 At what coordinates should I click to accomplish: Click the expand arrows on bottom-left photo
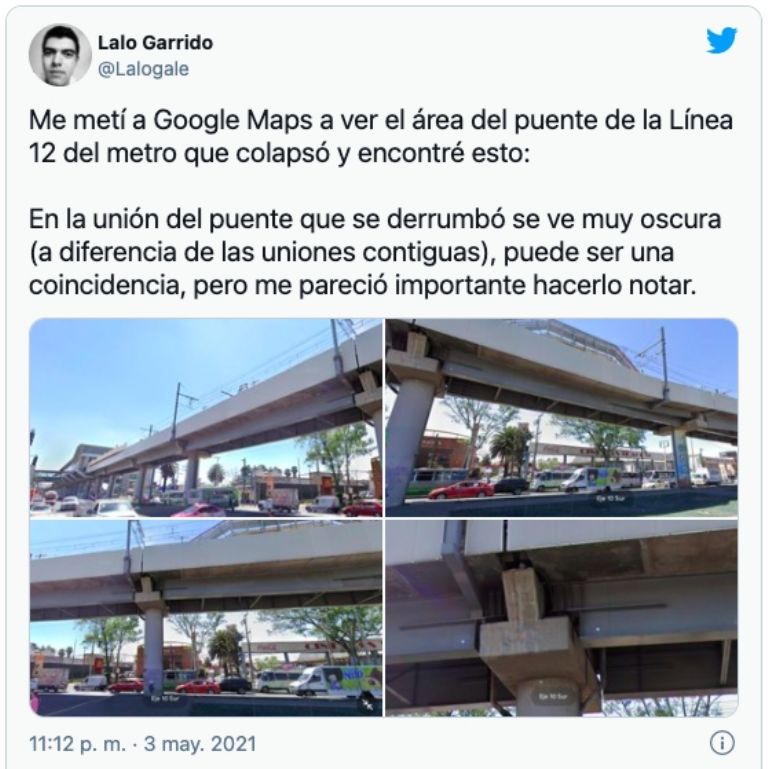click(x=367, y=704)
